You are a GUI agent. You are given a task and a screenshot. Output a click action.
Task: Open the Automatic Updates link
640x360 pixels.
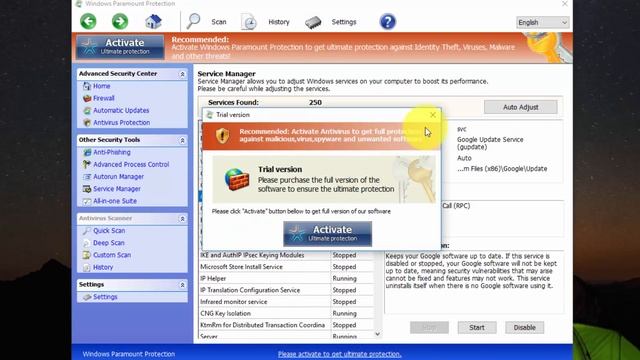pyautogui.click(x=121, y=111)
